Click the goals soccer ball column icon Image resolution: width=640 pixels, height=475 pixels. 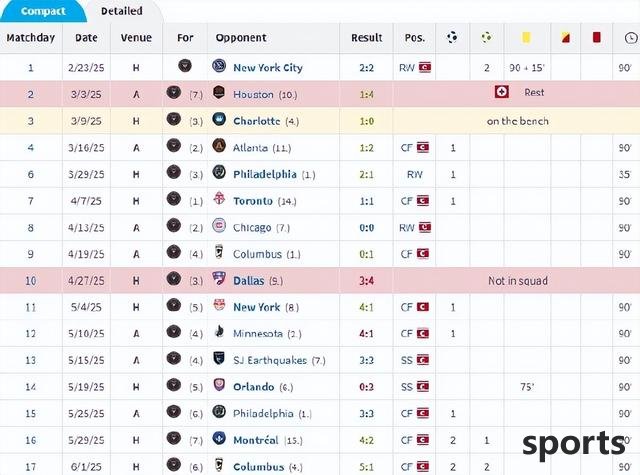tap(452, 37)
